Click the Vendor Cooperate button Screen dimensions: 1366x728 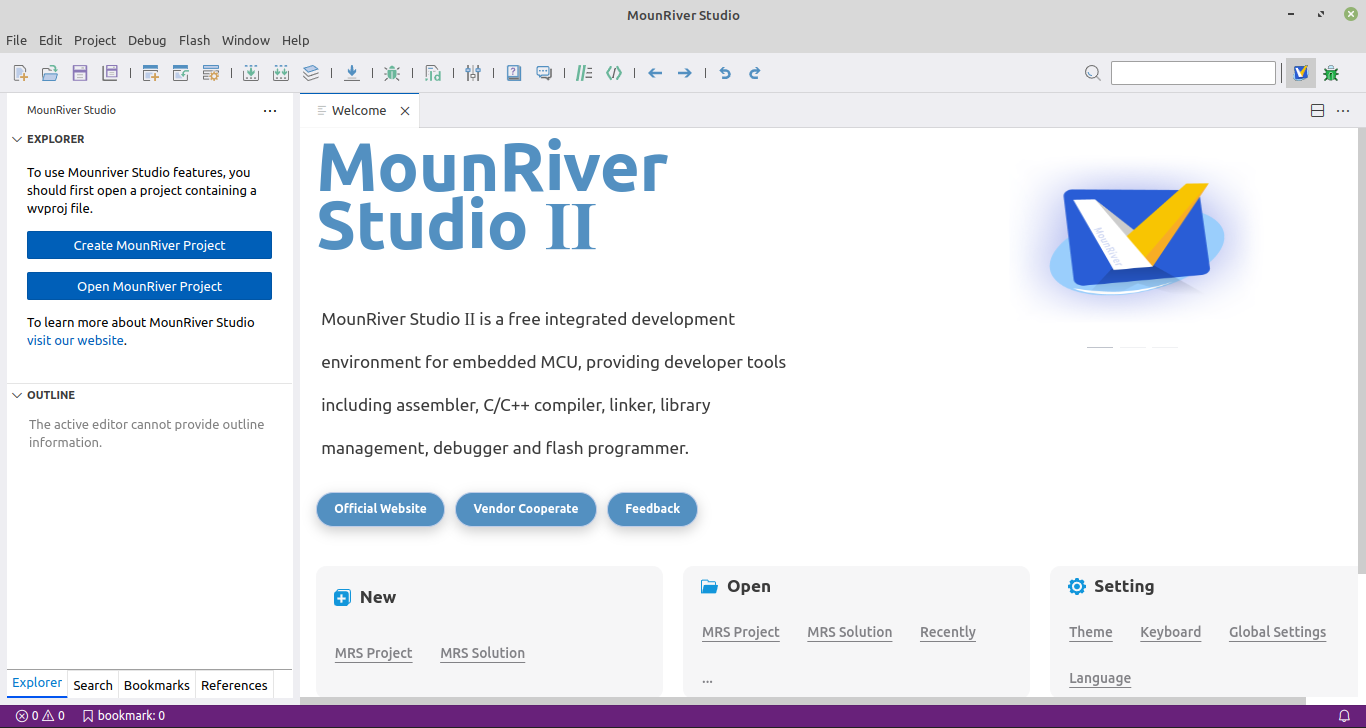(526, 509)
